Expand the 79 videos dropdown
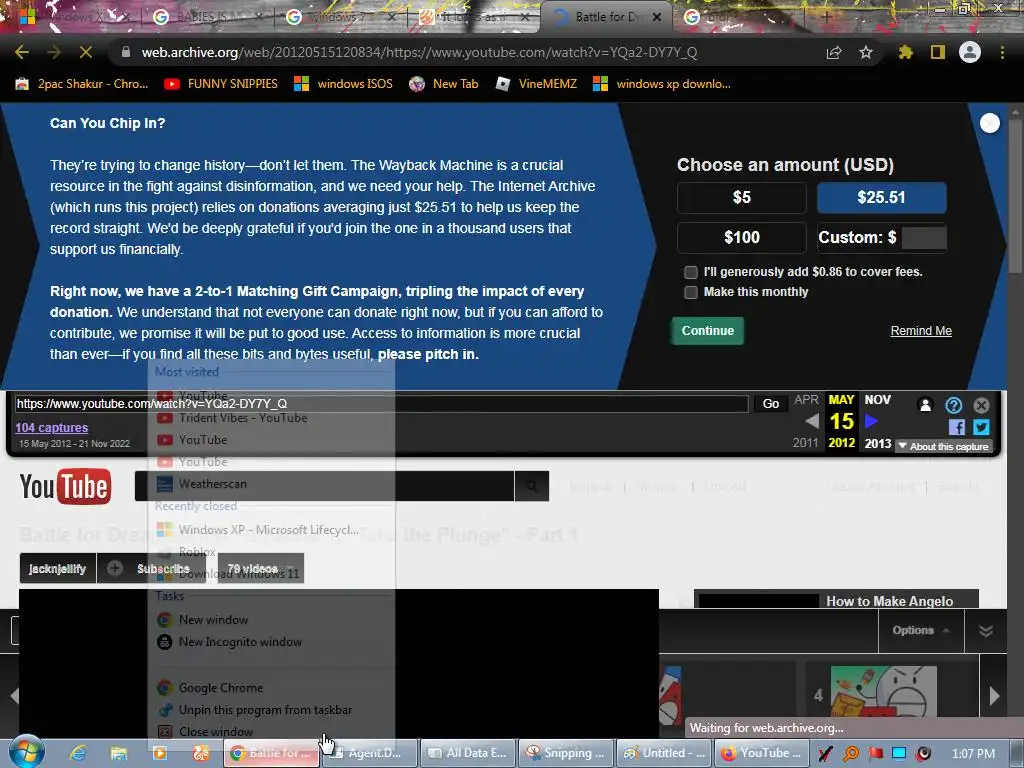 [260, 569]
